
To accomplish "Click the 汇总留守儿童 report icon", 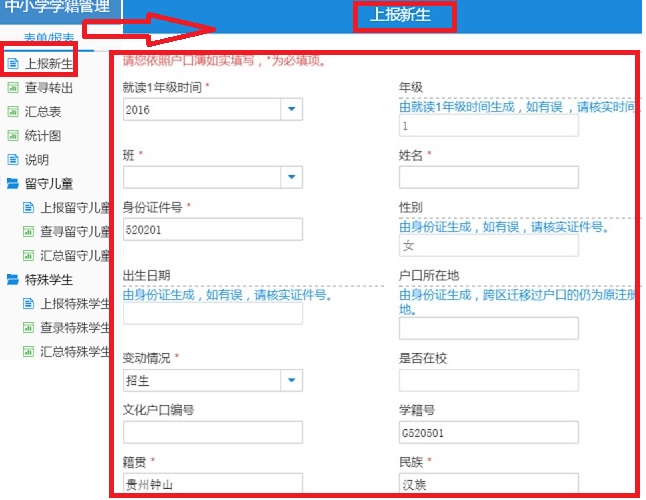I will point(28,255).
